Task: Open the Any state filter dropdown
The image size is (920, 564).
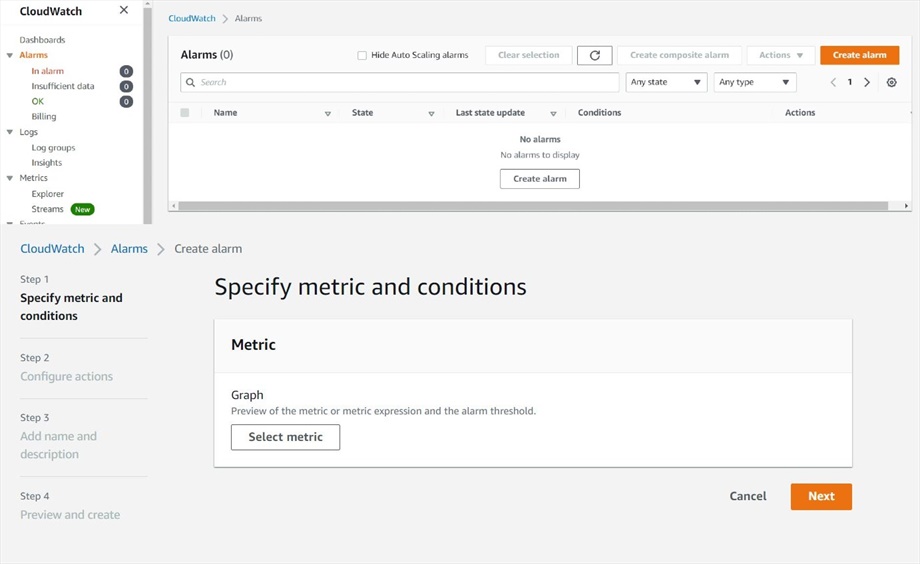Action: point(666,82)
